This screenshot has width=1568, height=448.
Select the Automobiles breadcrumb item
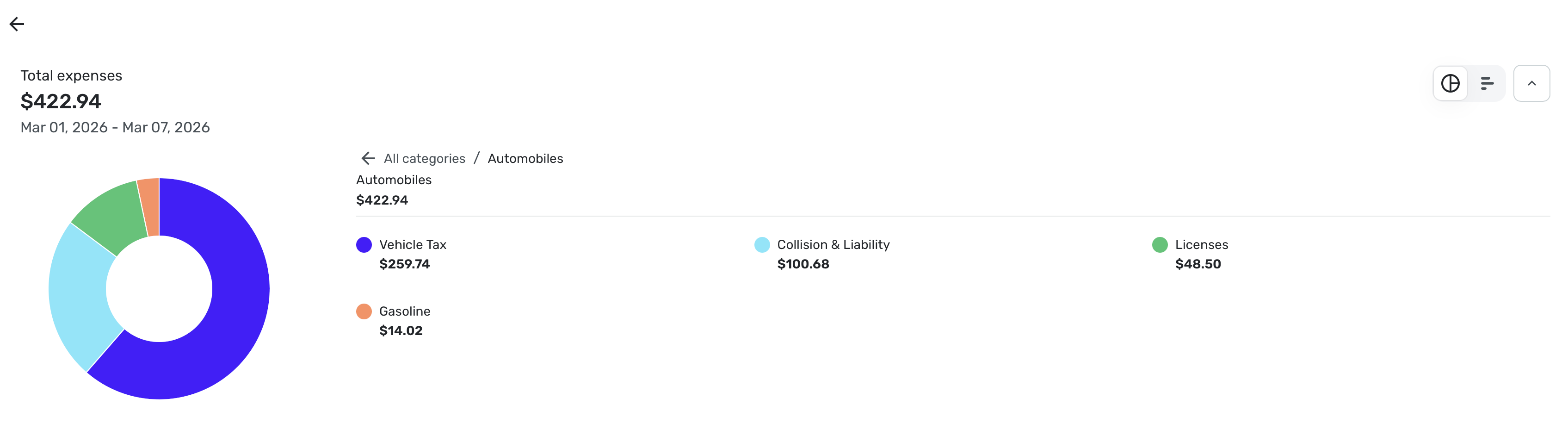pyautogui.click(x=525, y=159)
